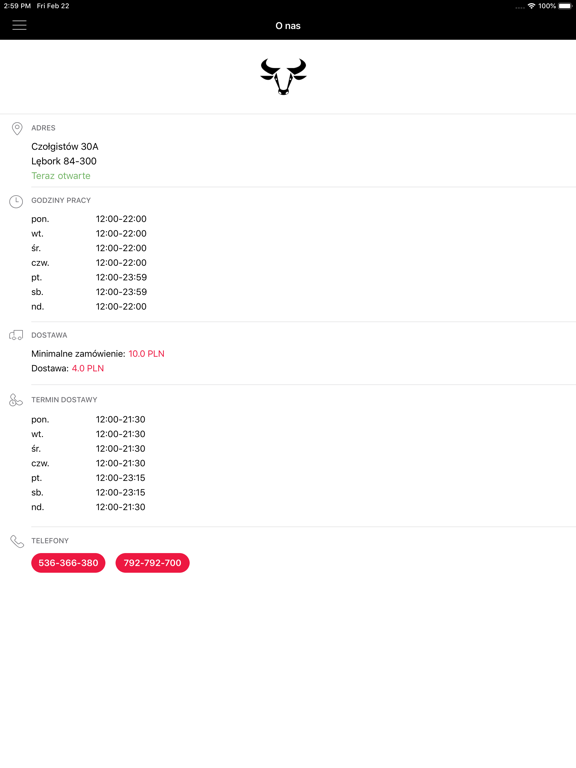Screen dimensions: 576x768
Task: Tap the bull head logo
Action: click(x=283, y=76)
